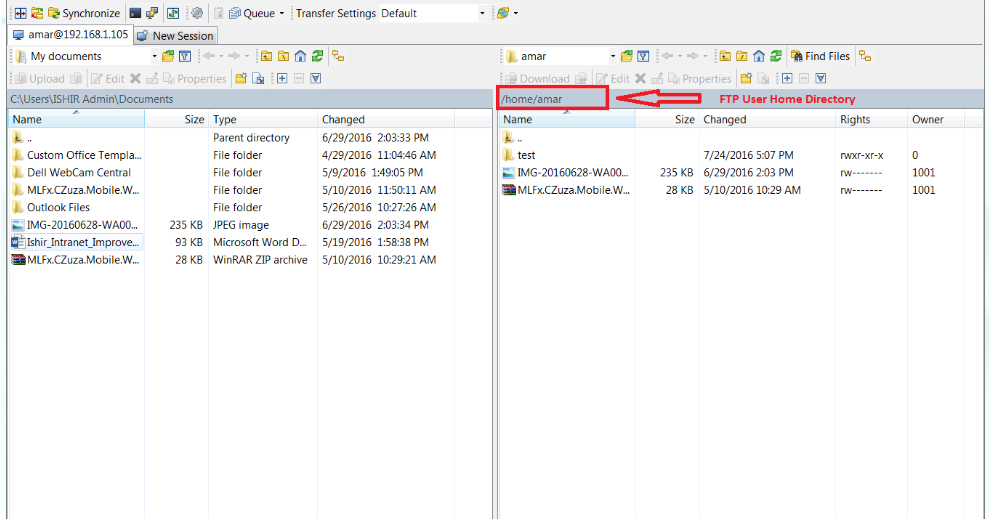Create new local folder icon
Image resolution: width=990 pixels, height=519 pixels.
pyautogui.click(x=241, y=78)
